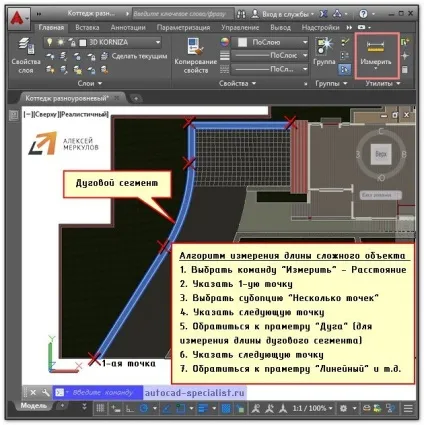Click the command line customize wrench
Viewport: 424px width, 425px height.
click(46, 393)
